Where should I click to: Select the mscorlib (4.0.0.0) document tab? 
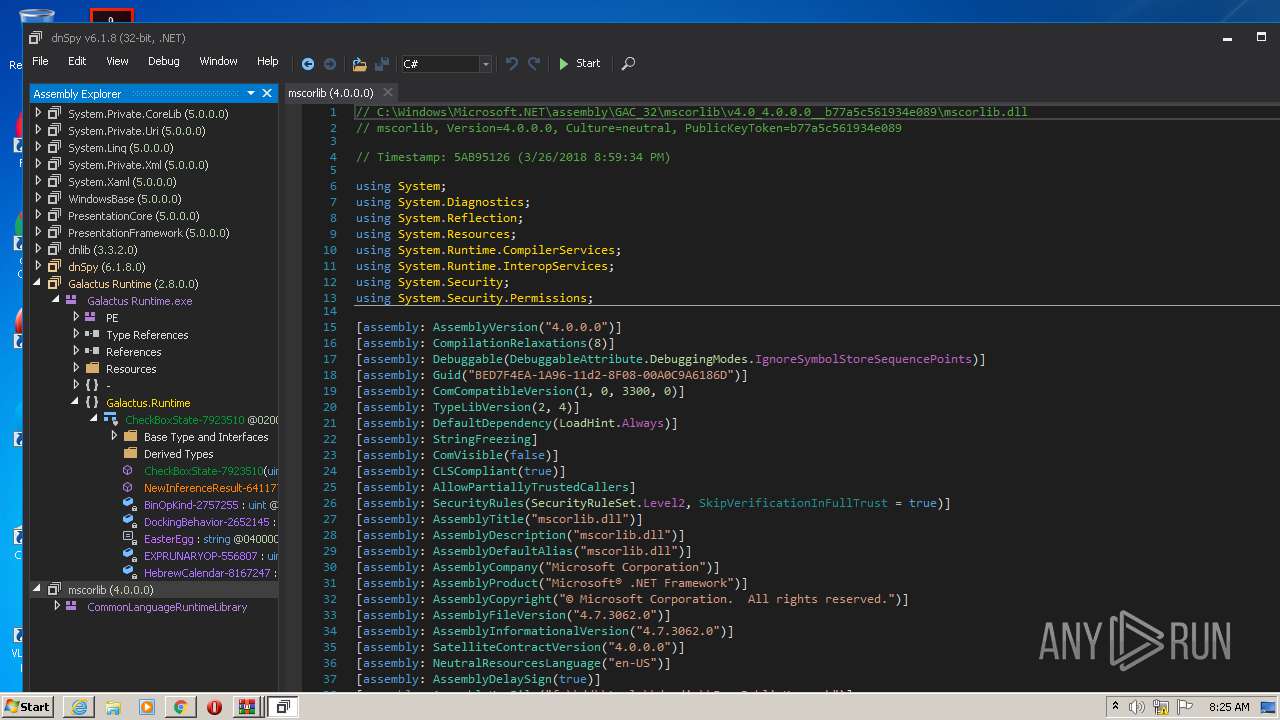[x=331, y=93]
